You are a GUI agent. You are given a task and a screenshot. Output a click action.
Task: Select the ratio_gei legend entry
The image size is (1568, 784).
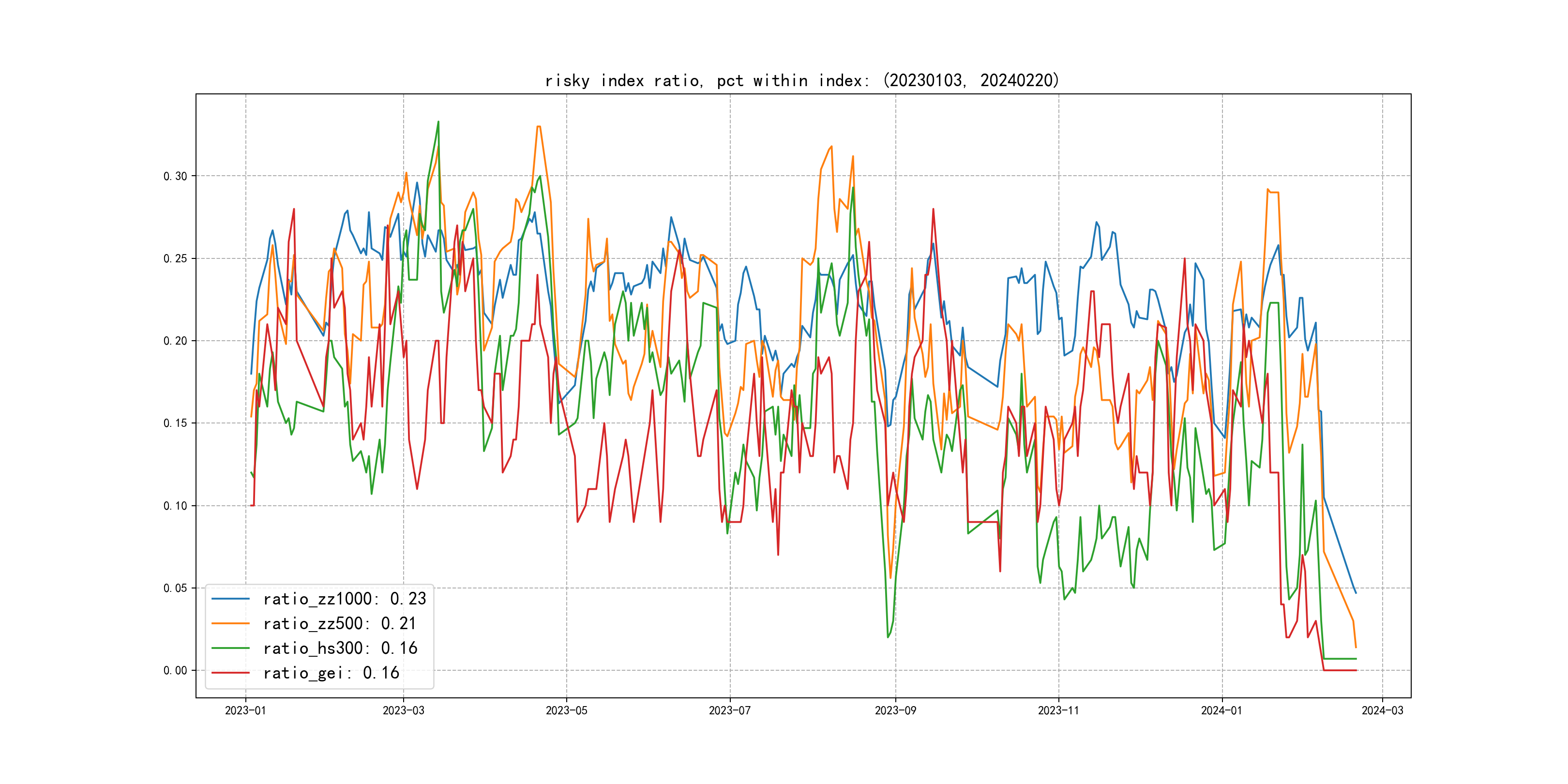coord(331,673)
